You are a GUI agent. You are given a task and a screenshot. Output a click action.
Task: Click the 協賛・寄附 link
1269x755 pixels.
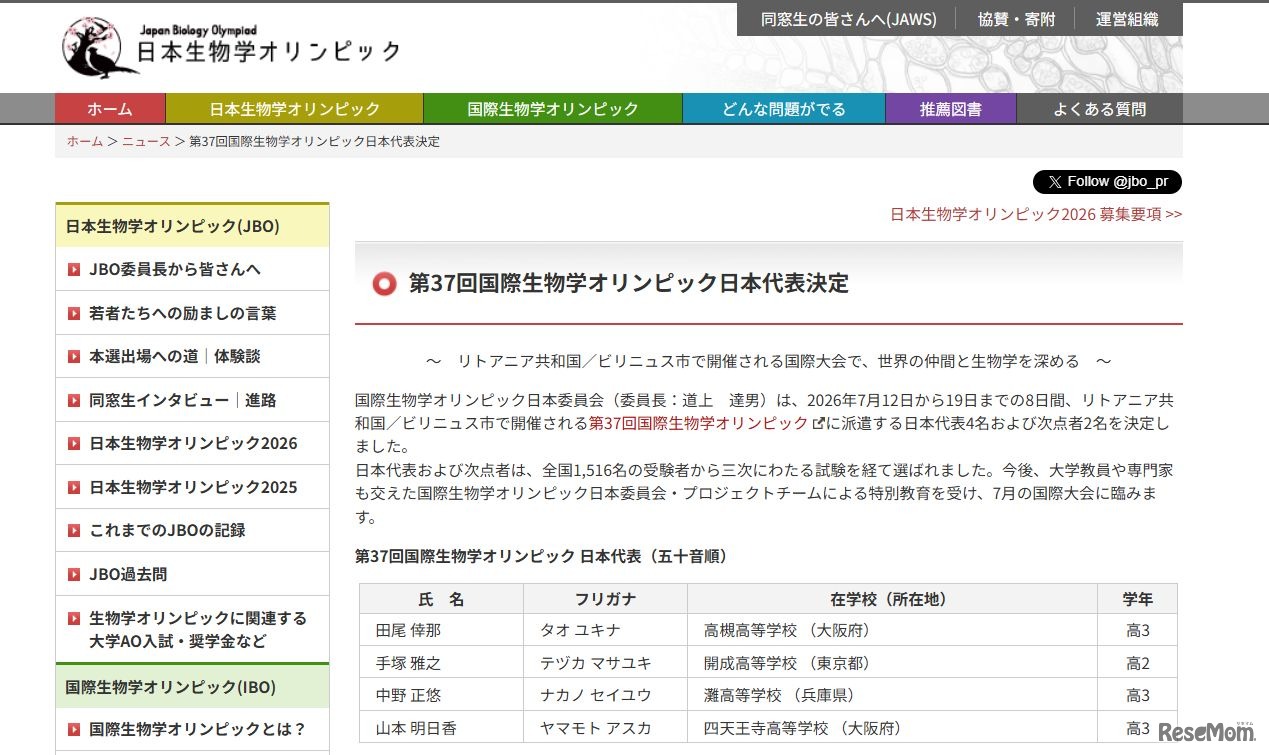[x=1016, y=18]
